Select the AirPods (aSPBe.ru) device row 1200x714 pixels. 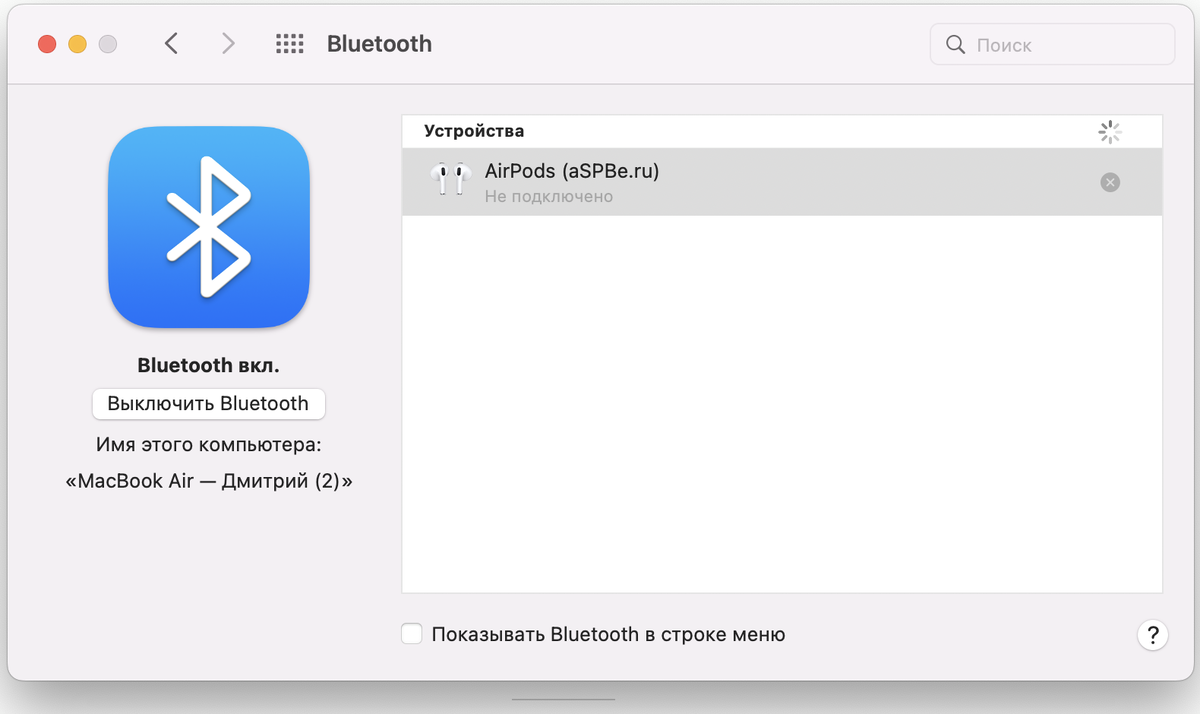coord(782,182)
